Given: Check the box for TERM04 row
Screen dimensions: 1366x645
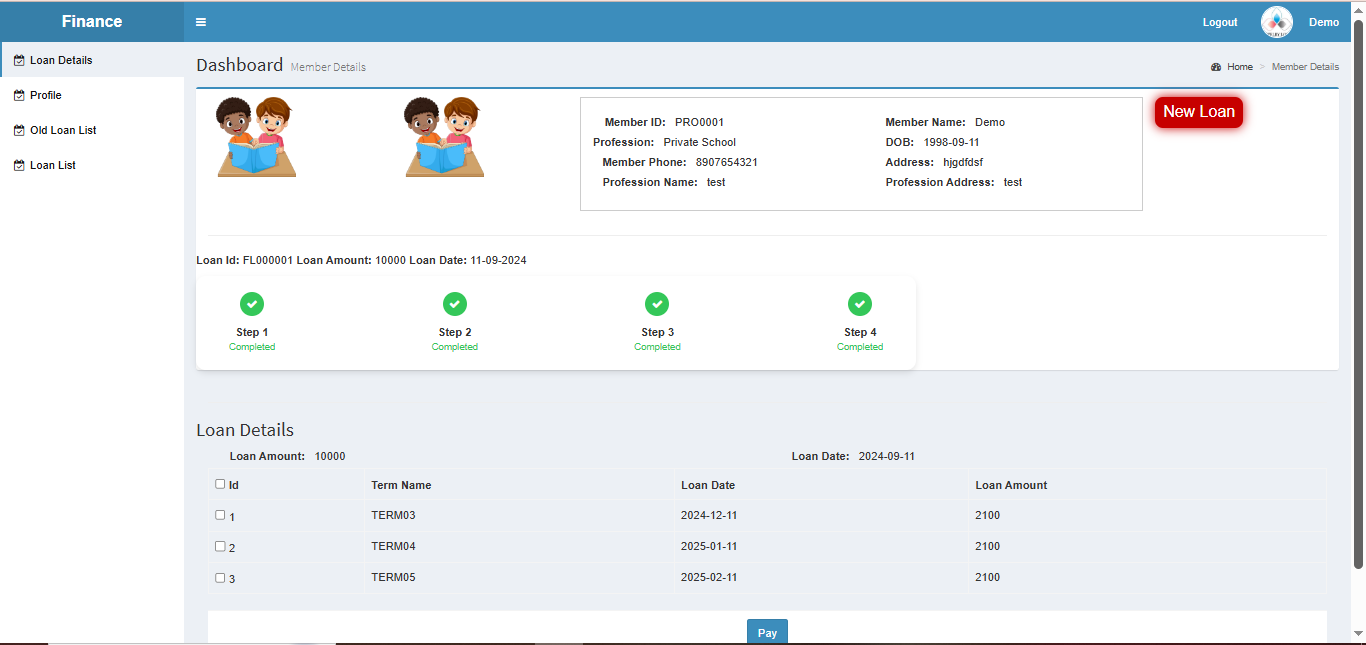Looking at the screenshot, I should tap(221, 546).
